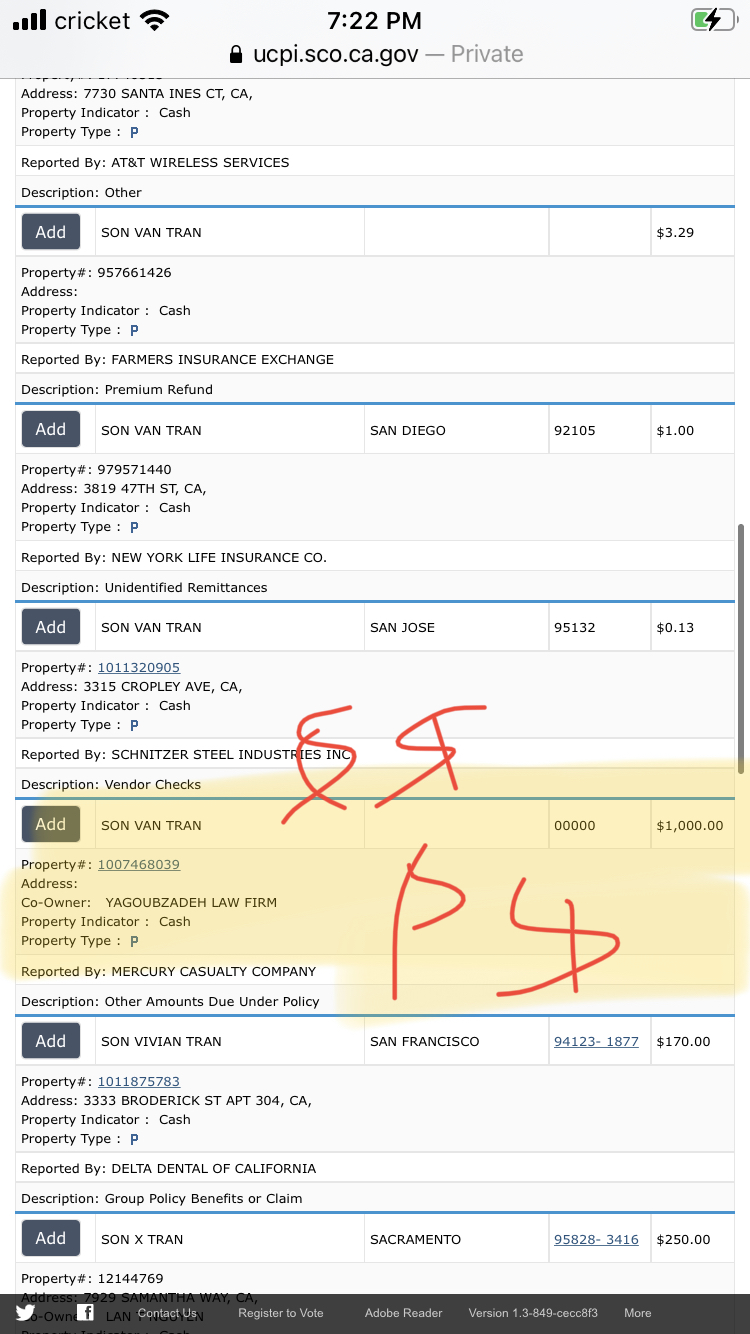Tap the ucpi.sco.ca.gov address bar
Screen dimensions: 750x1334
pos(375,54)
